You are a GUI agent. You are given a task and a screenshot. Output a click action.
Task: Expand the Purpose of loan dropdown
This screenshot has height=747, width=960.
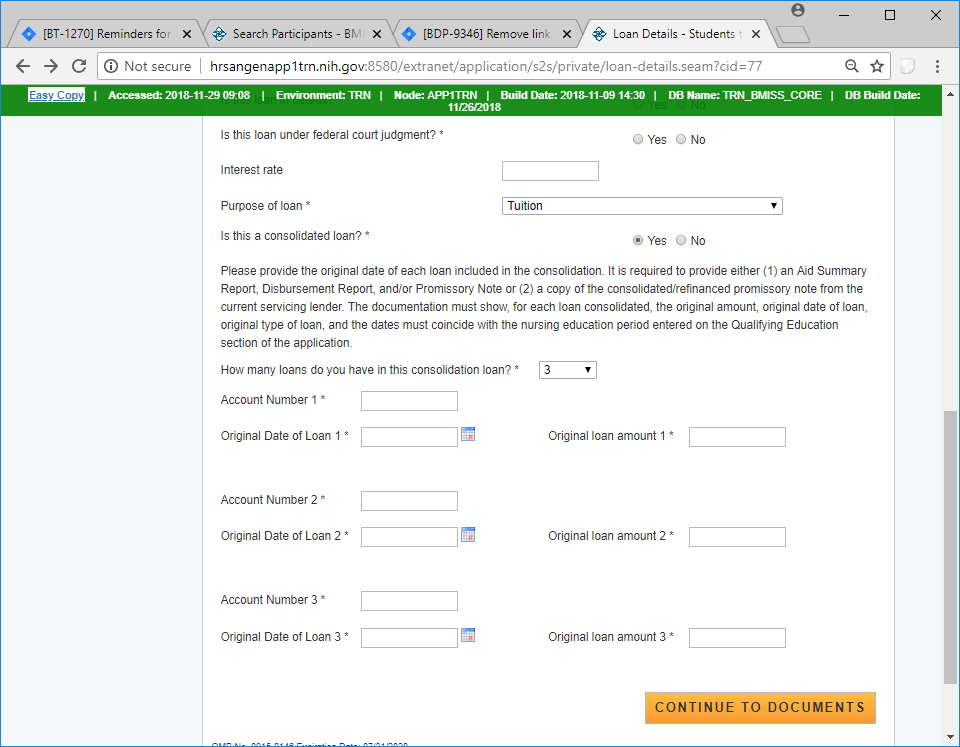pos(642,206)
